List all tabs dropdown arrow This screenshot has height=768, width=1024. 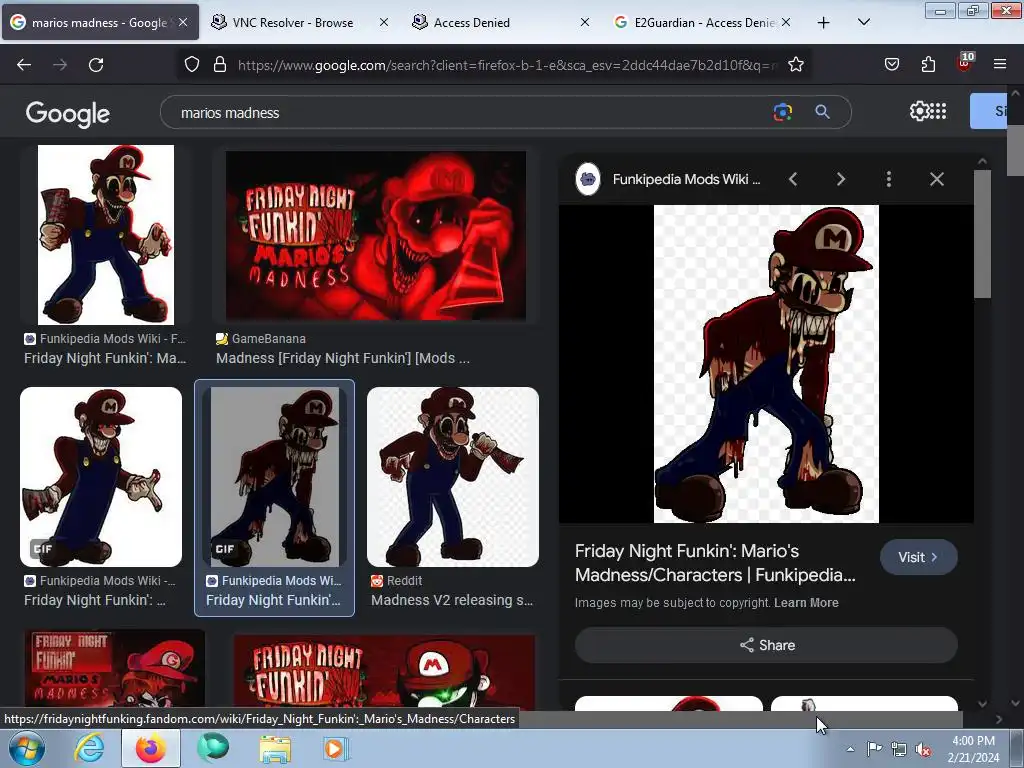click(863, 22)
